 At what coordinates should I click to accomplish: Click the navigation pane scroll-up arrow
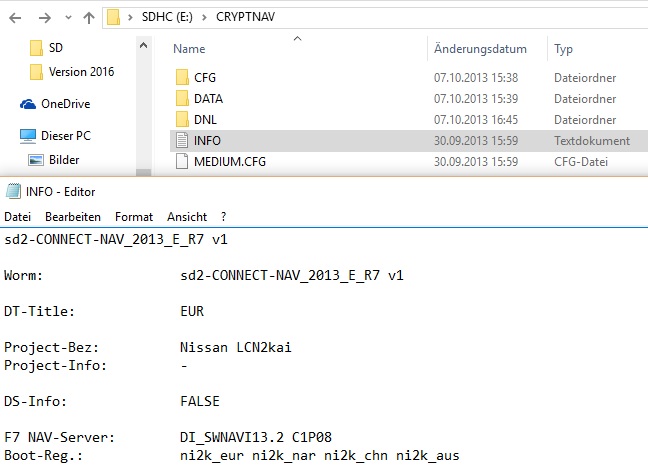143,45
